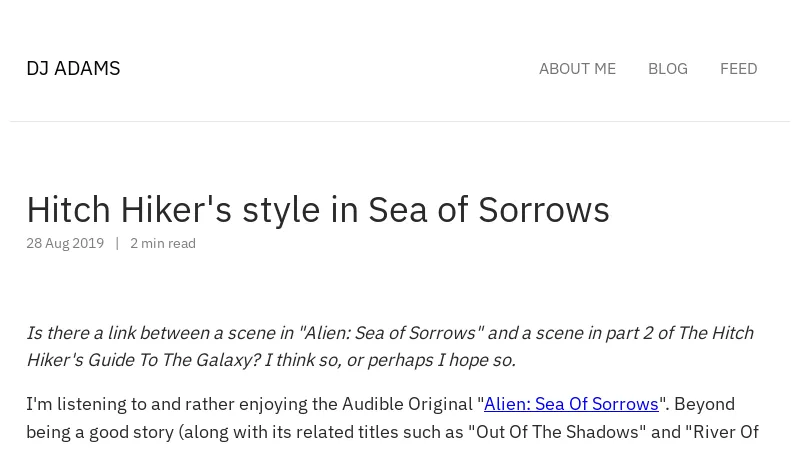
Task: Click "I think so, or perhaps I hope so"
Action: [386, 360]
